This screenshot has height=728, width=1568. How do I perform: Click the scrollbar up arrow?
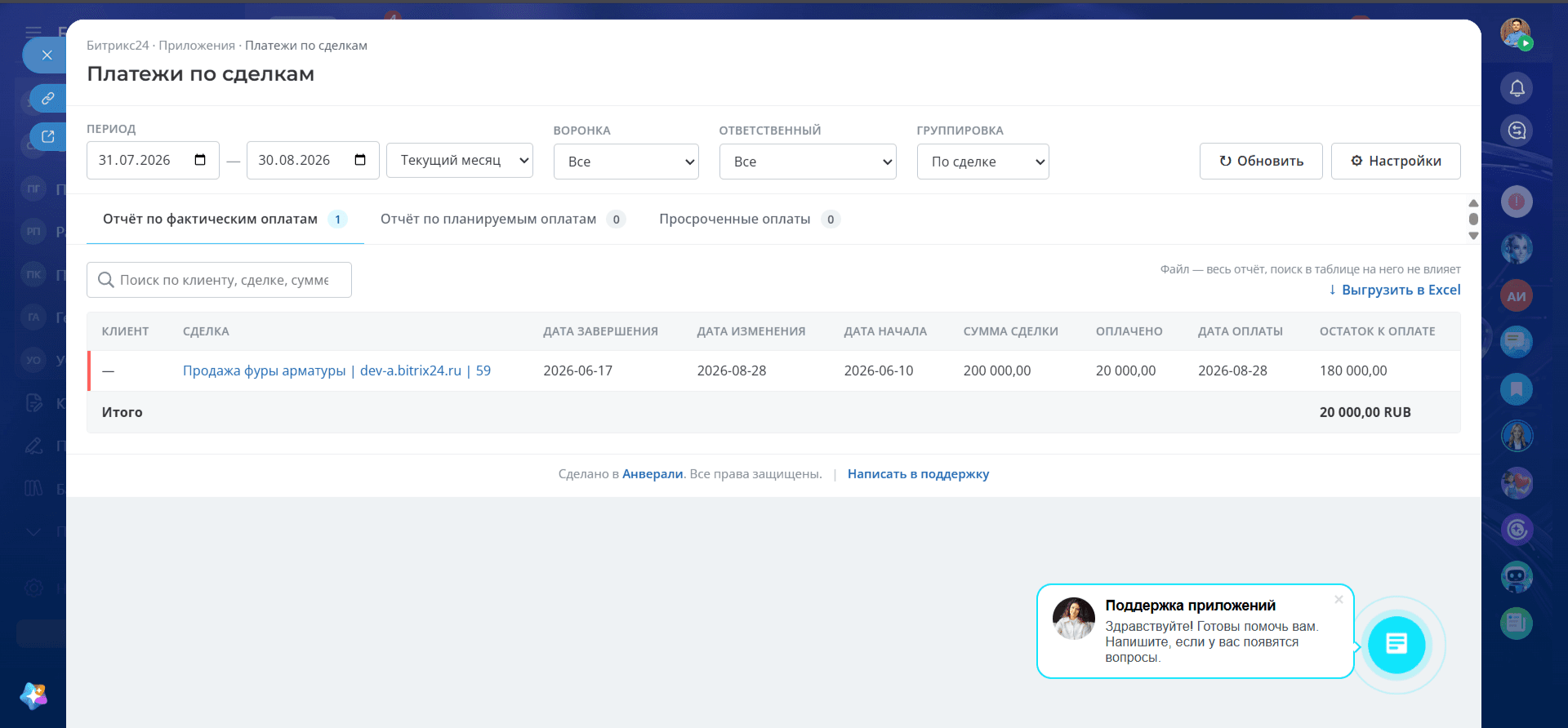coord(1473,203)
